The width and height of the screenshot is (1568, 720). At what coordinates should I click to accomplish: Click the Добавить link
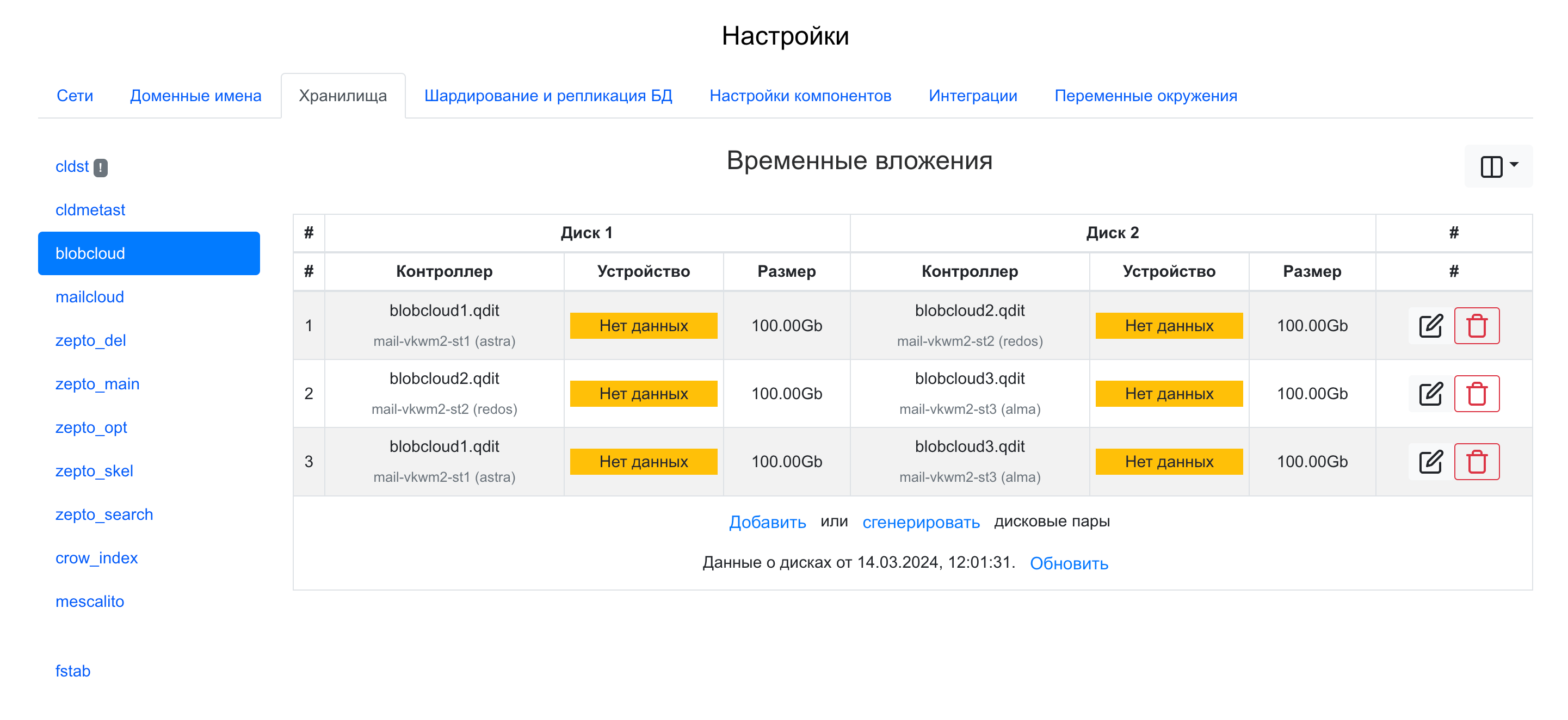pos(767,522)
